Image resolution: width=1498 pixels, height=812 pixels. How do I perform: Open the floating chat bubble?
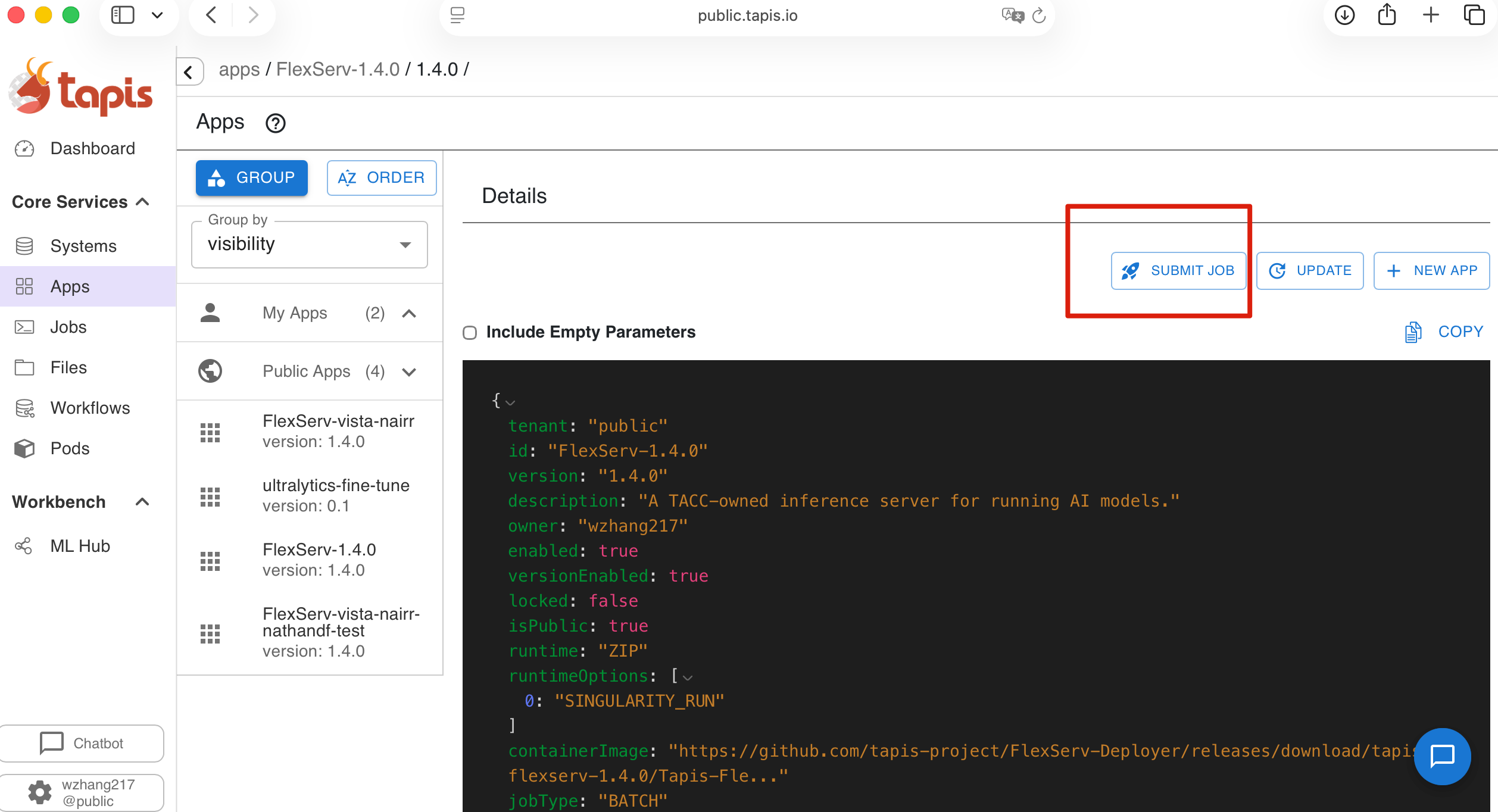click(1442, 757)
